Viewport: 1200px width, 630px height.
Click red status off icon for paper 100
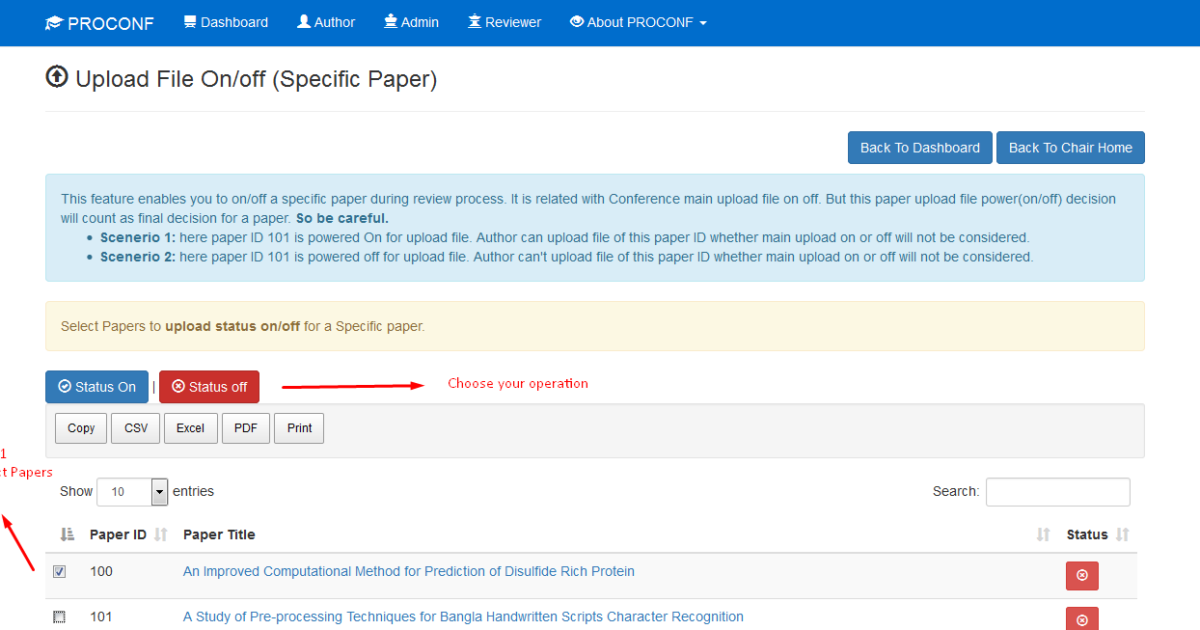click(1082, 576)
